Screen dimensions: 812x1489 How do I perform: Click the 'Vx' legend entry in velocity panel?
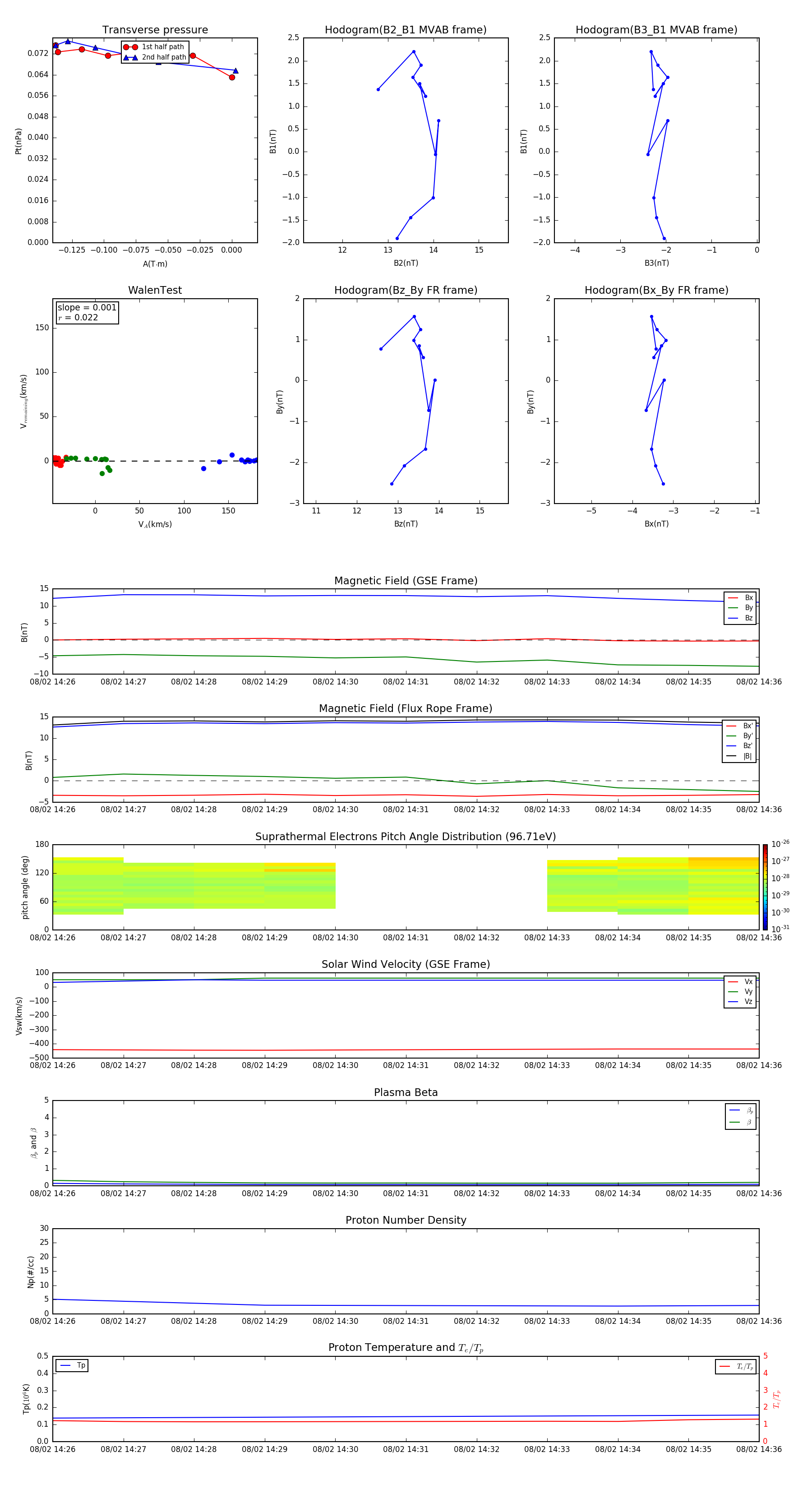(x=740, y=981)
